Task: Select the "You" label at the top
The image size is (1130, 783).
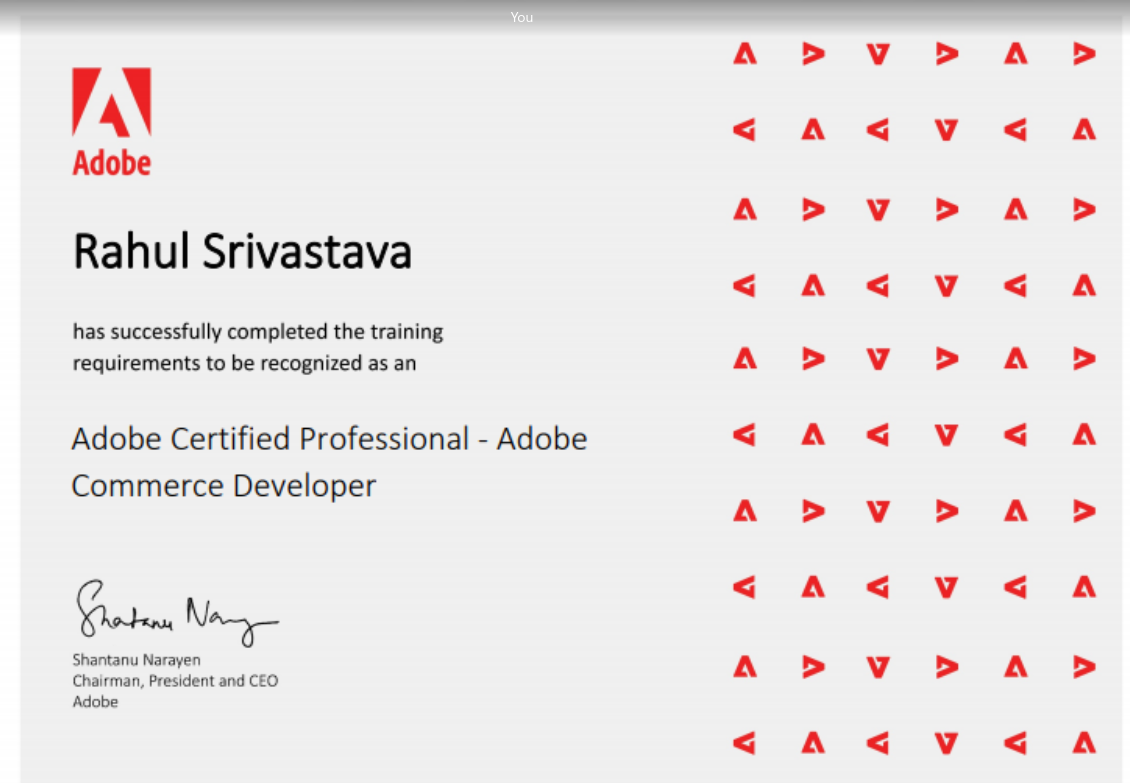Action: [x=521, y=17]
